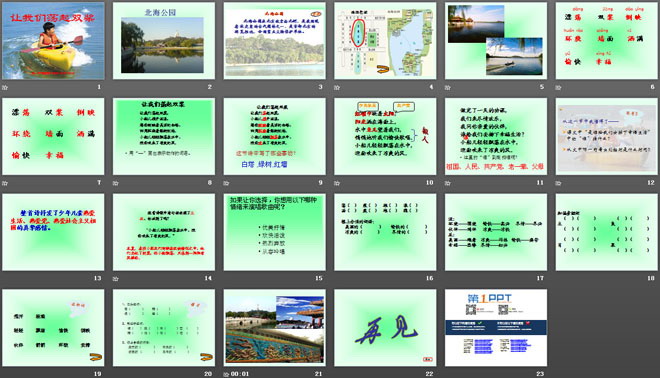Select slide 21 with the dragon wall photos
Screen dimensions: 660x378
(x=274, y=327)
